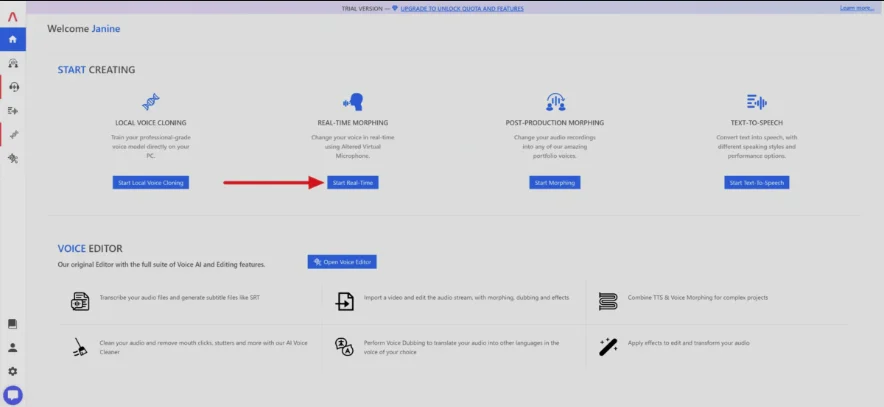Click the name Janine in the welcome message
884x407 pixels.
[106, 29]
